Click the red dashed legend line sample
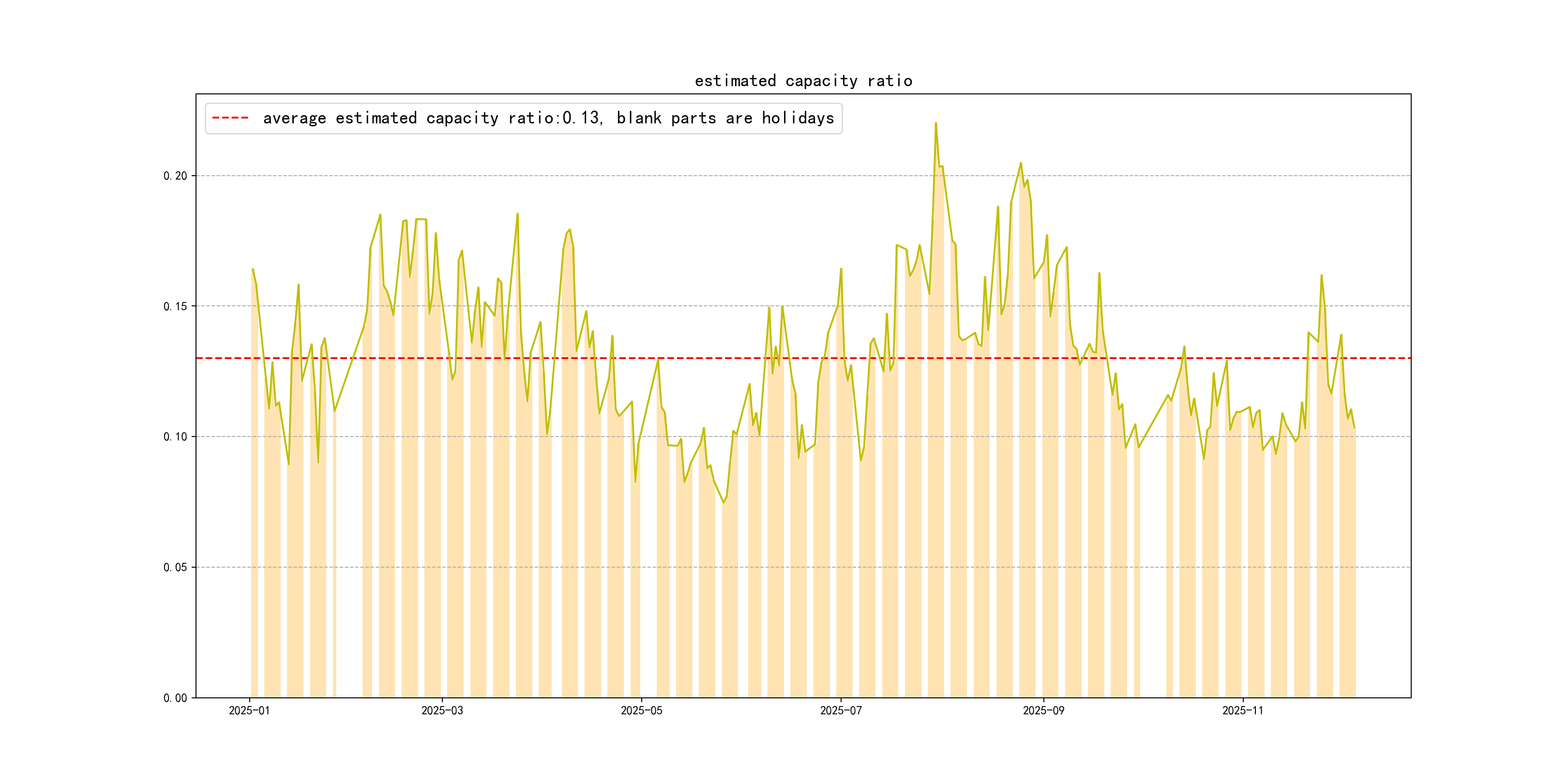The width and height of the screenshot is (1568, 784). click(x=230, y=118)
